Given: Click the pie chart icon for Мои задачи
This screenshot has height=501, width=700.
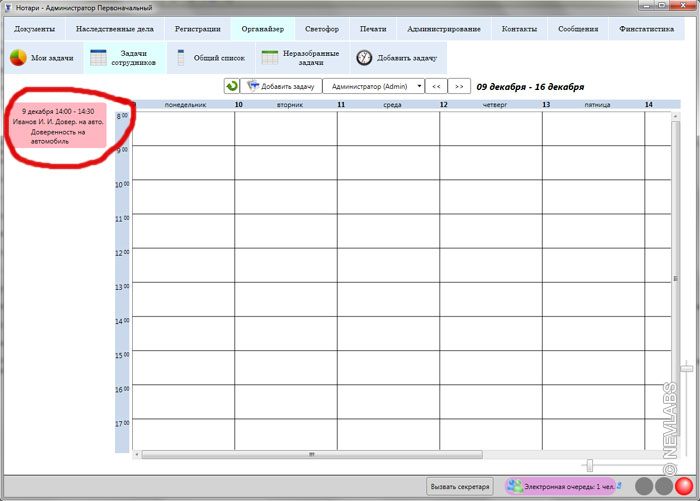Looking at the screenshot, I should coord(18,58).
